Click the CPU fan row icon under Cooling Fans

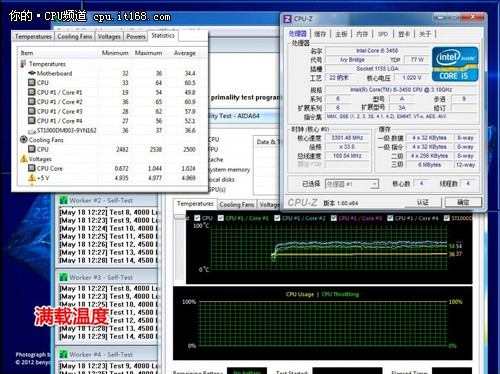(x=32, y=149)
